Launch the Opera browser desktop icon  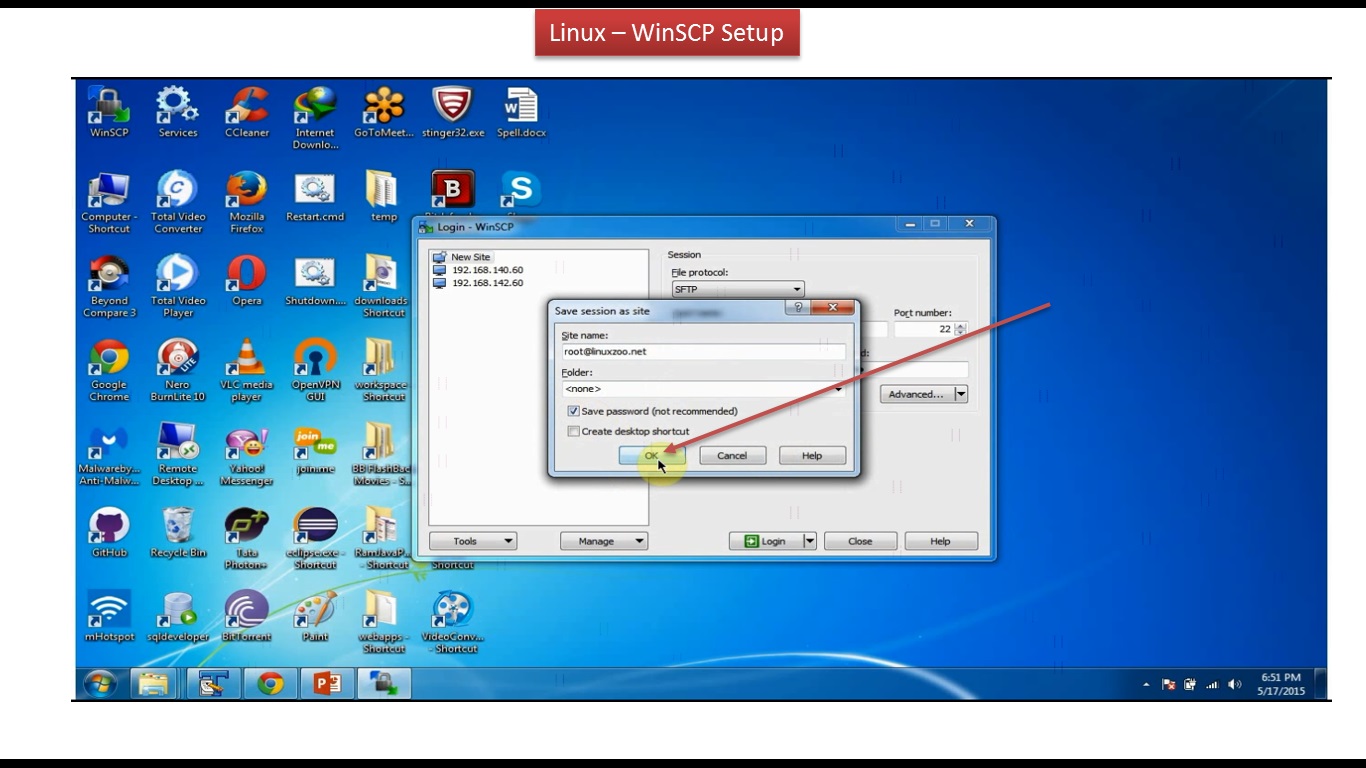[x=247, y=280]
